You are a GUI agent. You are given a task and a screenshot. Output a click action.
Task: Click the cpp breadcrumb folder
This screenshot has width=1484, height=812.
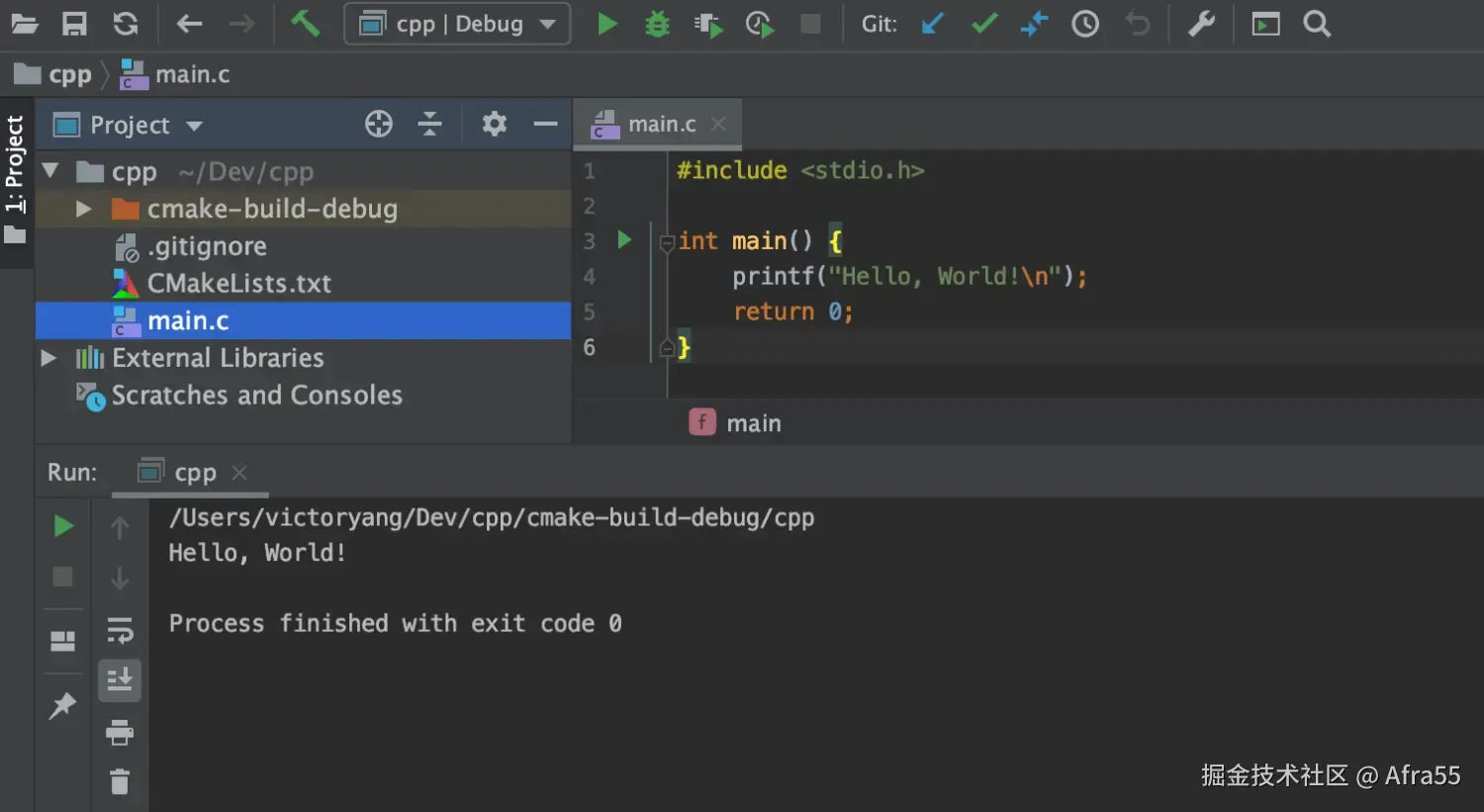(x=52, y=74)
